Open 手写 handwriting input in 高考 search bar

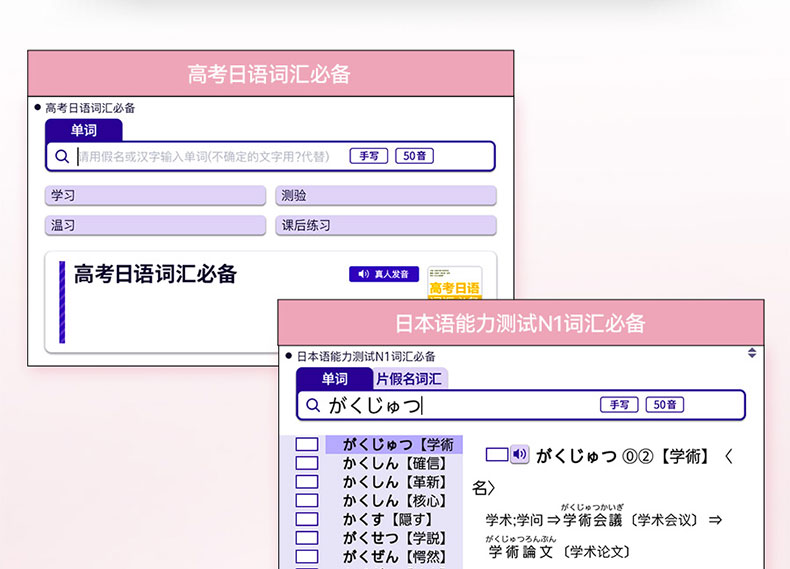click(368, 156)
